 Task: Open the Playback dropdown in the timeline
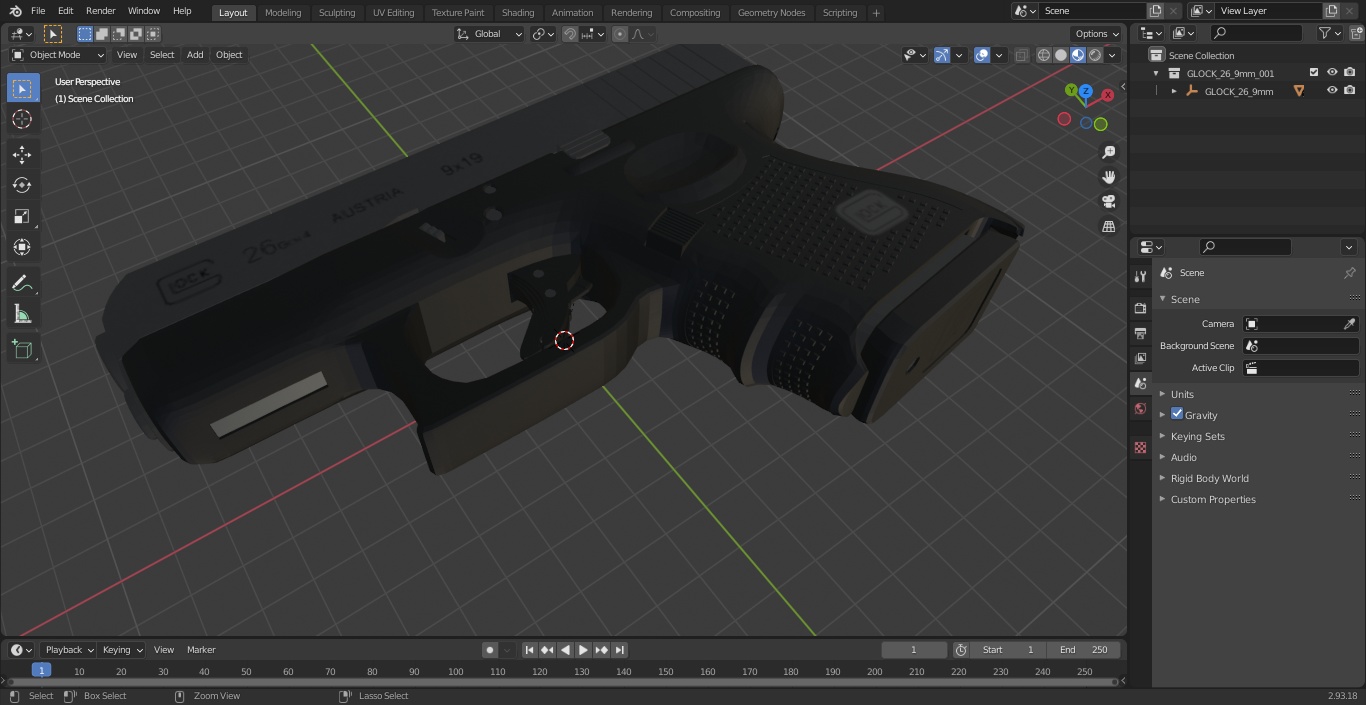(x=68, y=650)
